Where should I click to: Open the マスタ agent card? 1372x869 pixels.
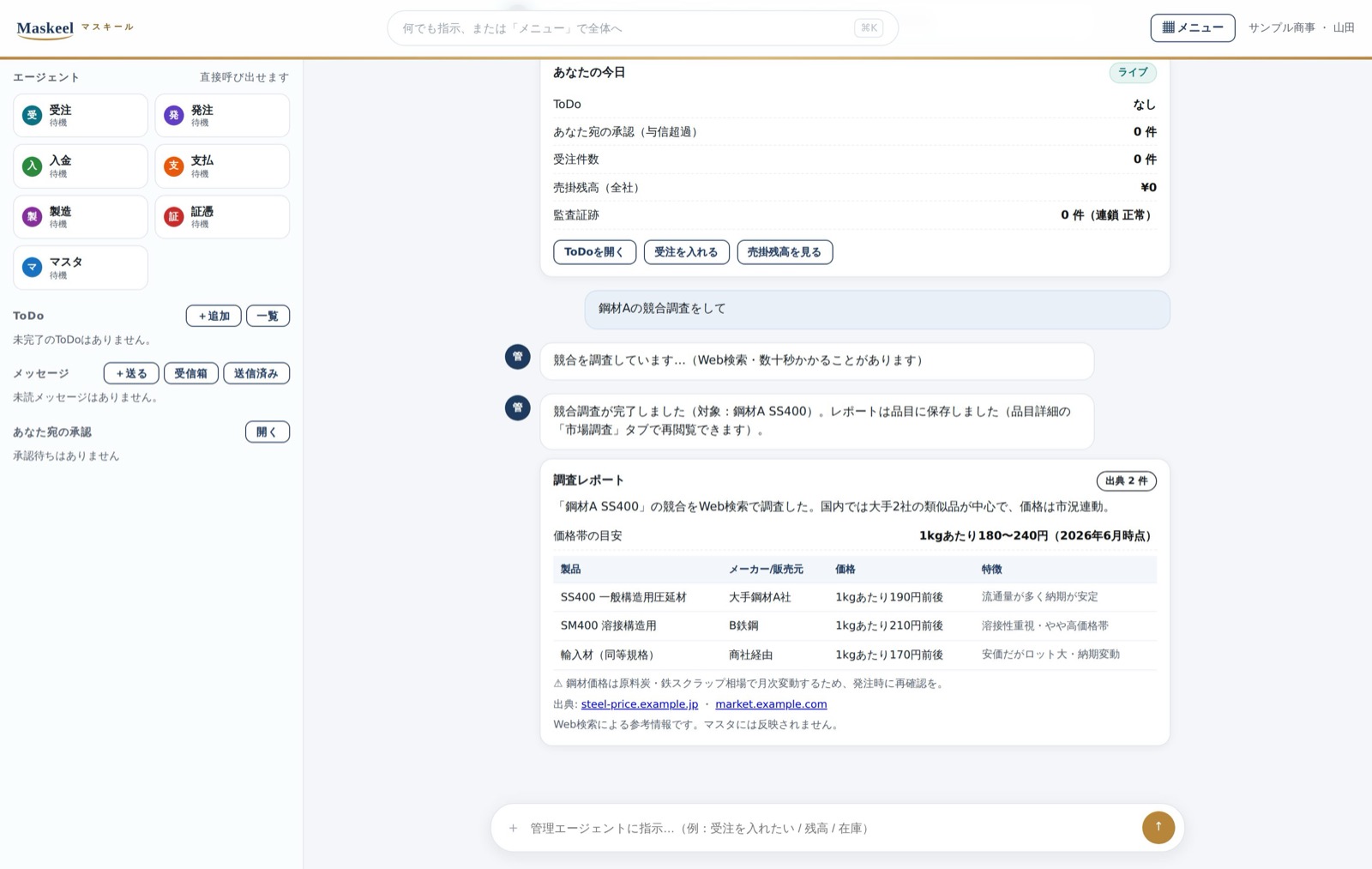pyautogui.click(x=81, y=268)
